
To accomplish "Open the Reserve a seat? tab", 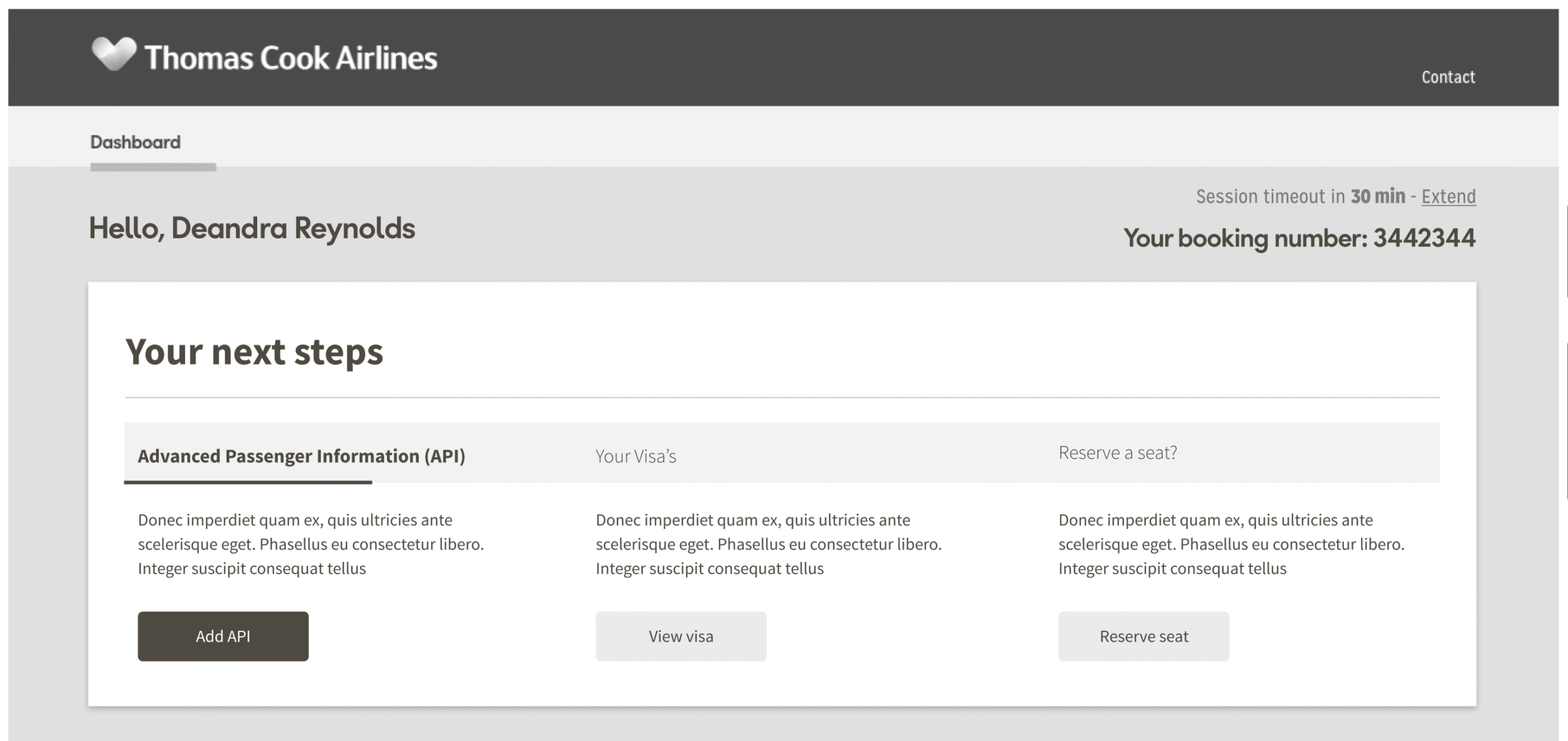I will coord(1117,453).
